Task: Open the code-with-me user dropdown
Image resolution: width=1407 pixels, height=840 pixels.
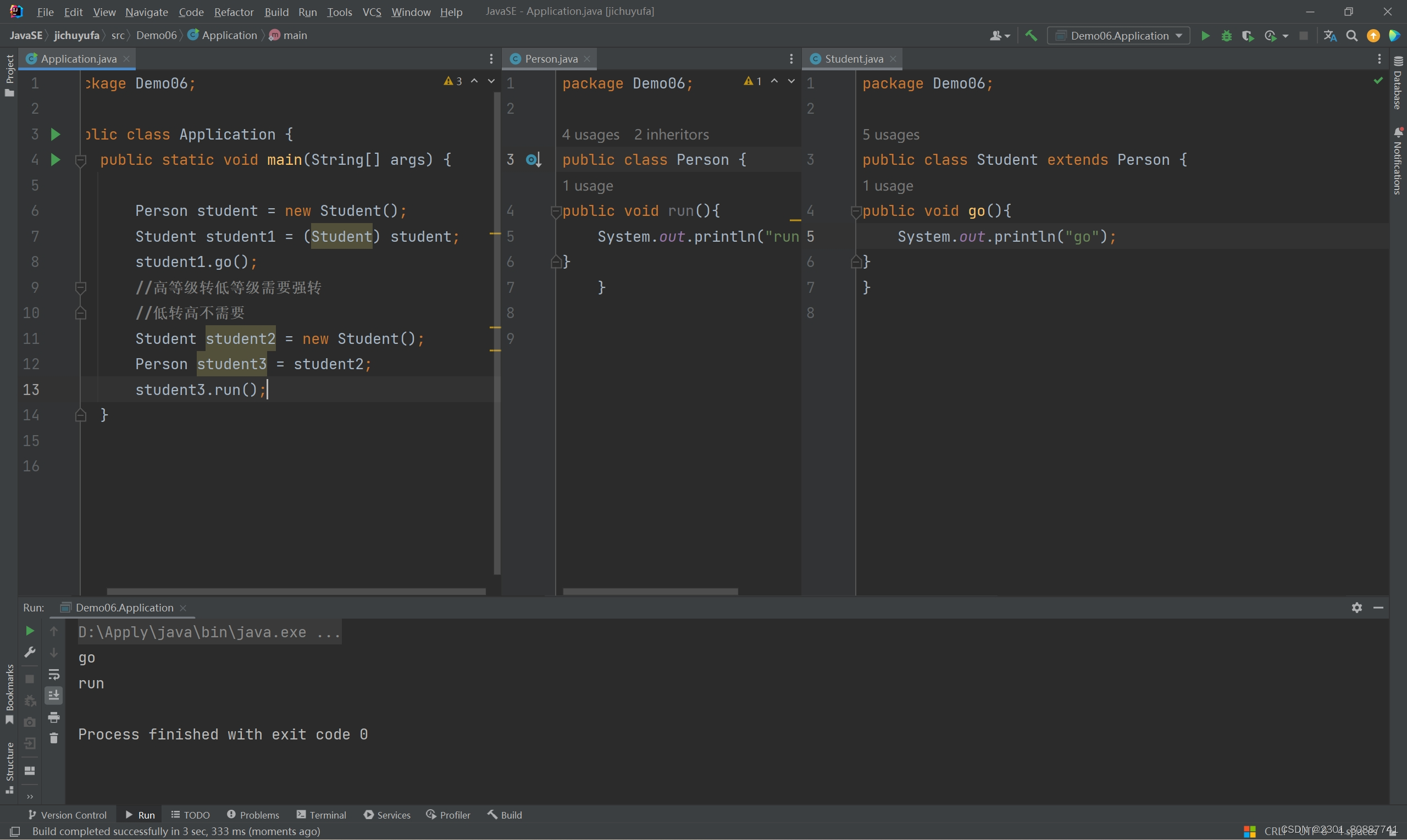Action: pyautogui.click(x=999, y=36)
